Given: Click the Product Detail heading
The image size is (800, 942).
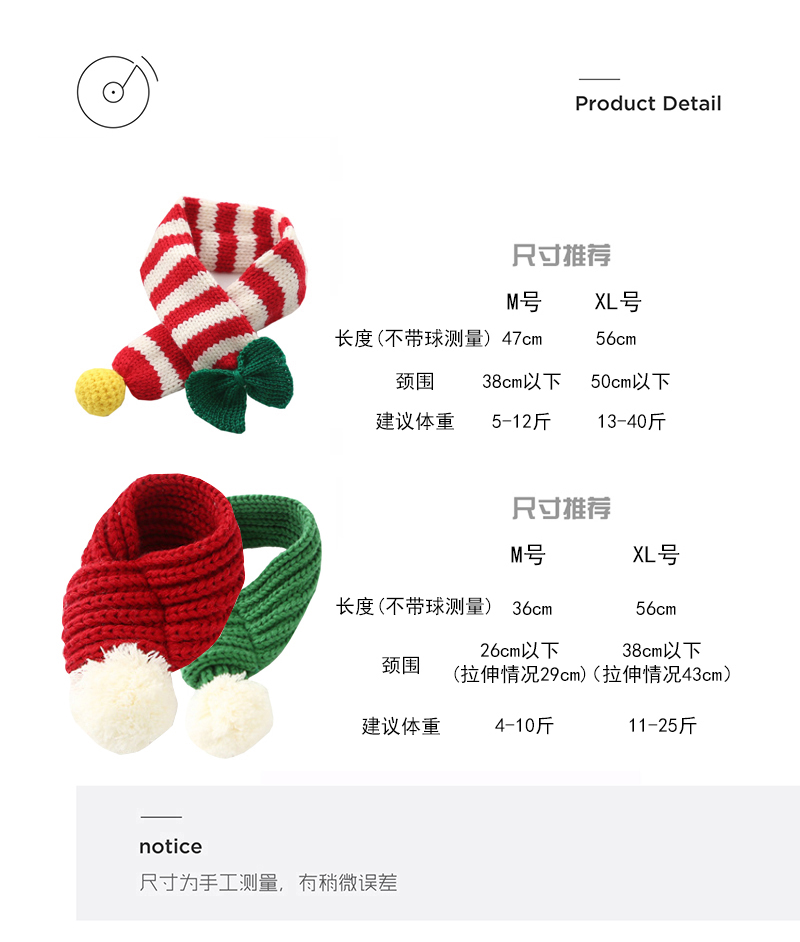Looking at the screenshot, I should [x=648, y=103].
